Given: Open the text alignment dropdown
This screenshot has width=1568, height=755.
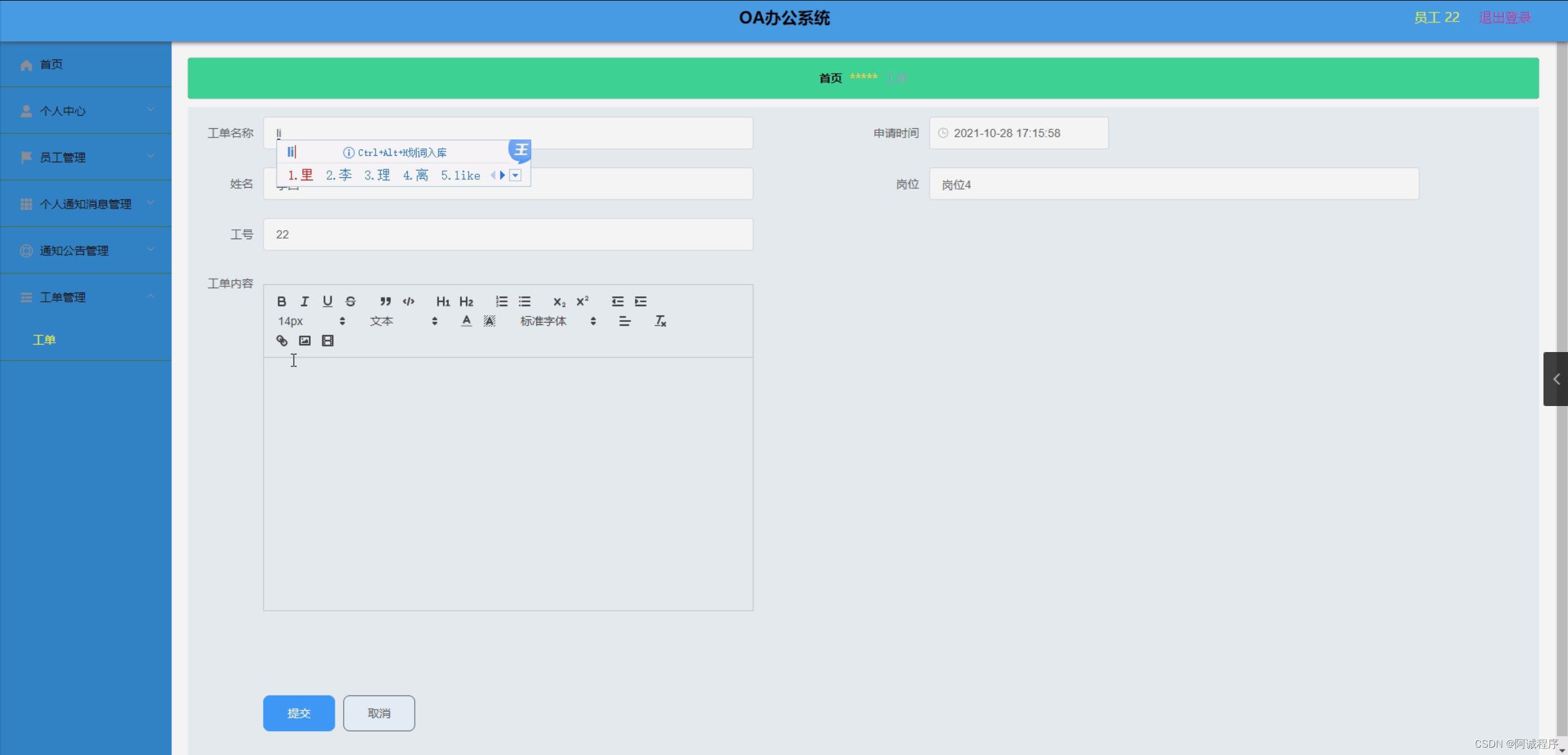Looking at the screenshot, I should pyautogui.click(x=625, y=321).
